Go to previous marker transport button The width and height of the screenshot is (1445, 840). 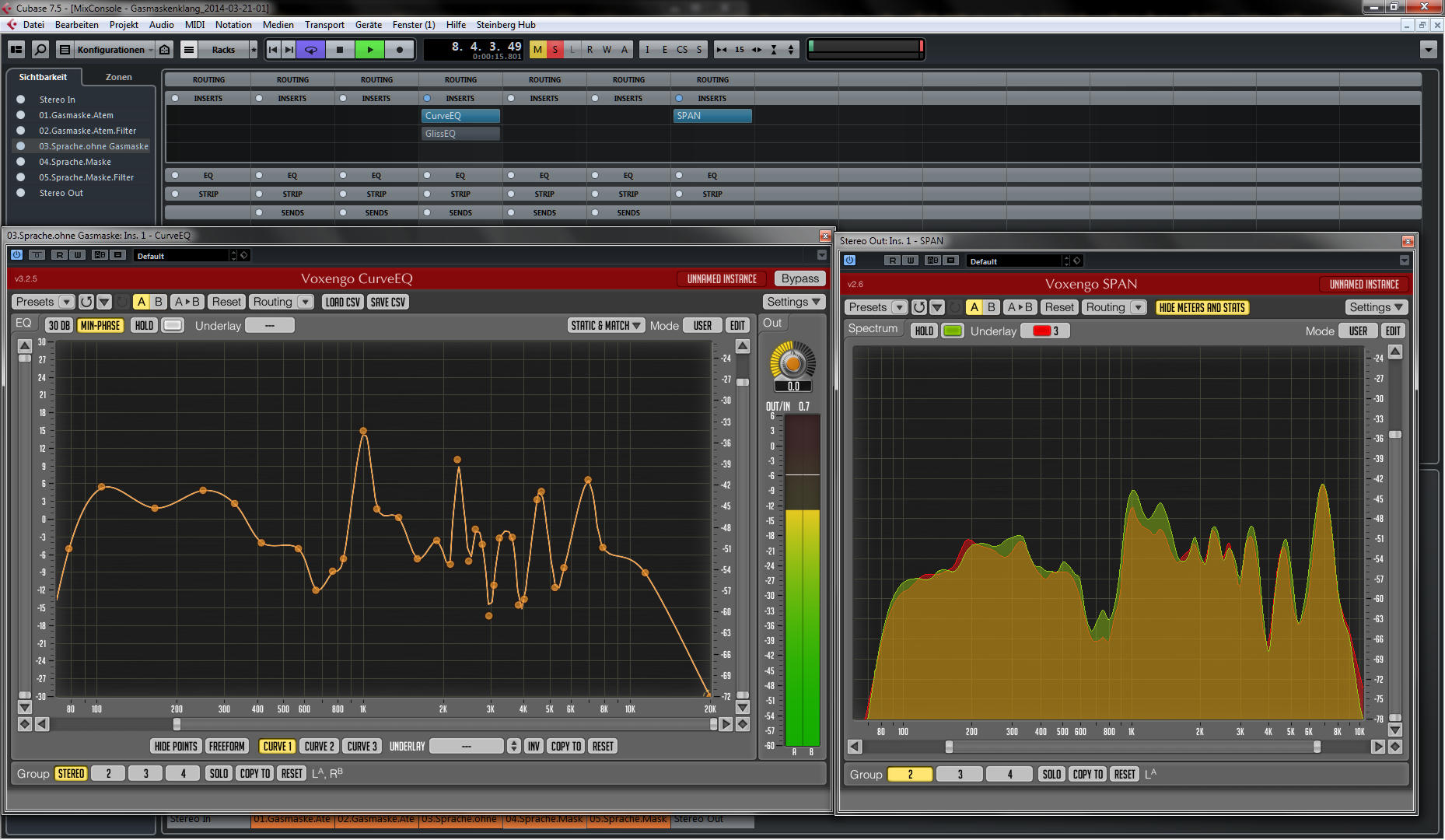[x=273, y=50]
